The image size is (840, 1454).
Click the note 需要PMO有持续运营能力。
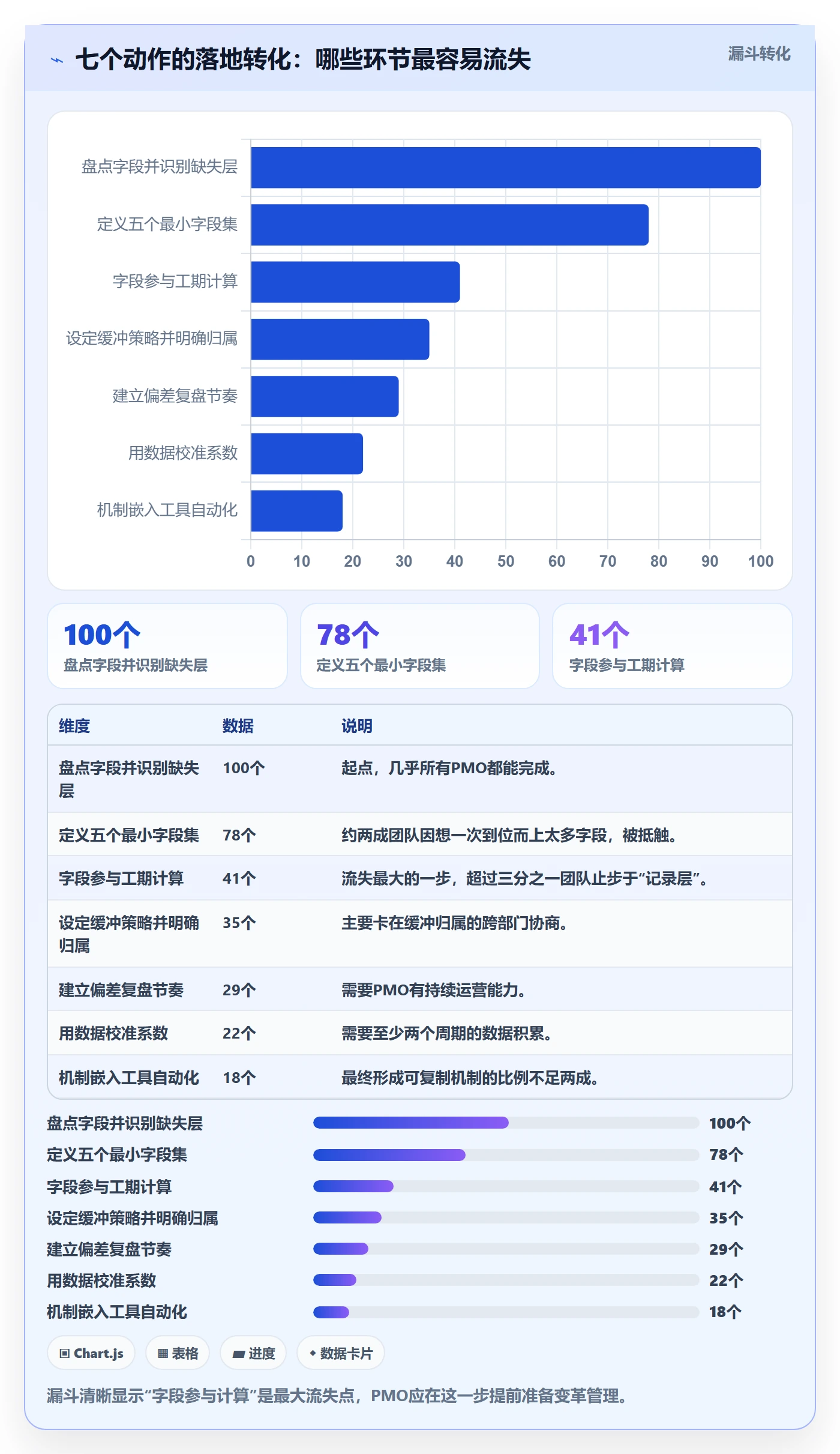coord(434,990)
